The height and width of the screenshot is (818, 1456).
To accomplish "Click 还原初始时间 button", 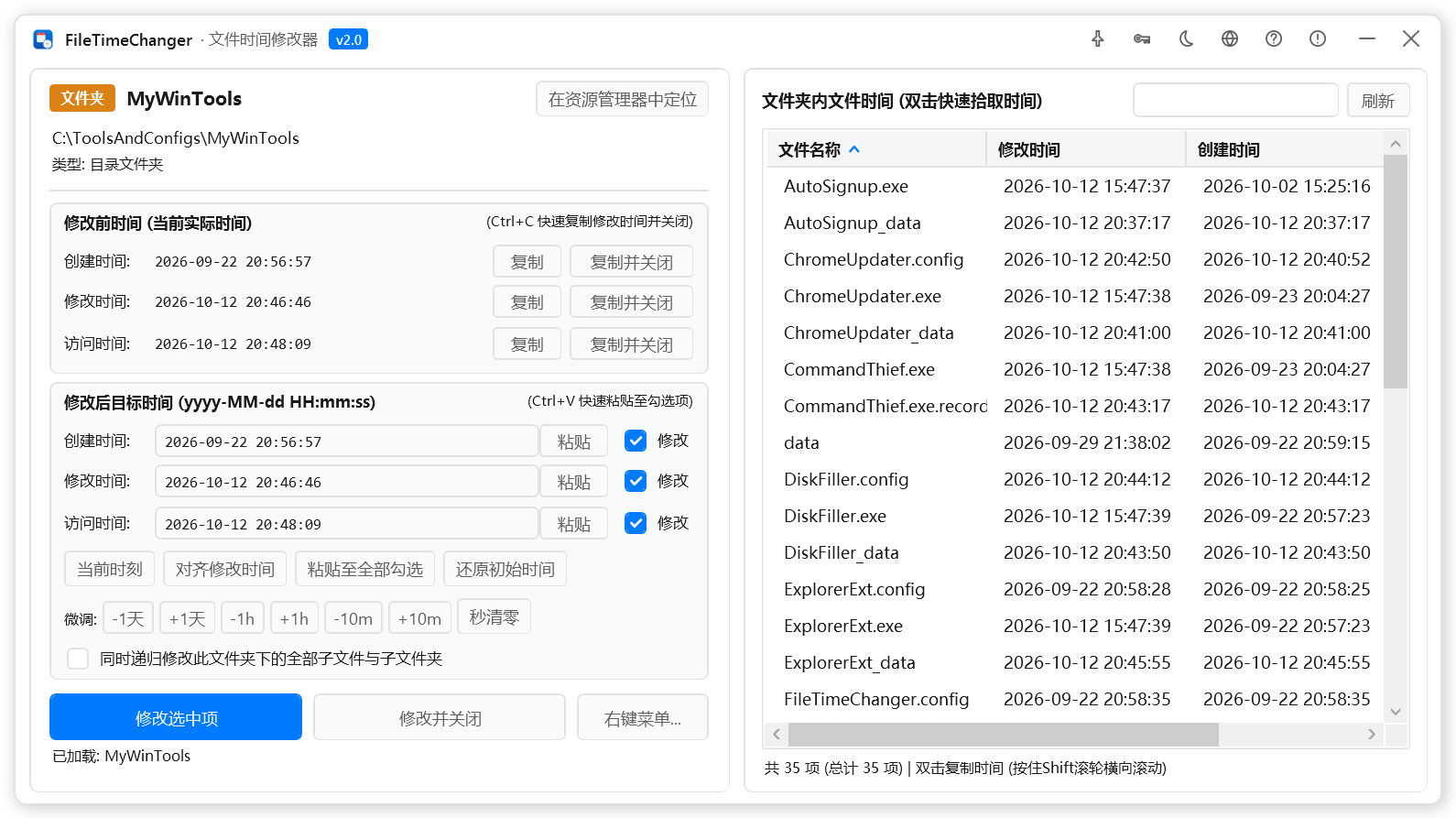I will pos(505,569).
